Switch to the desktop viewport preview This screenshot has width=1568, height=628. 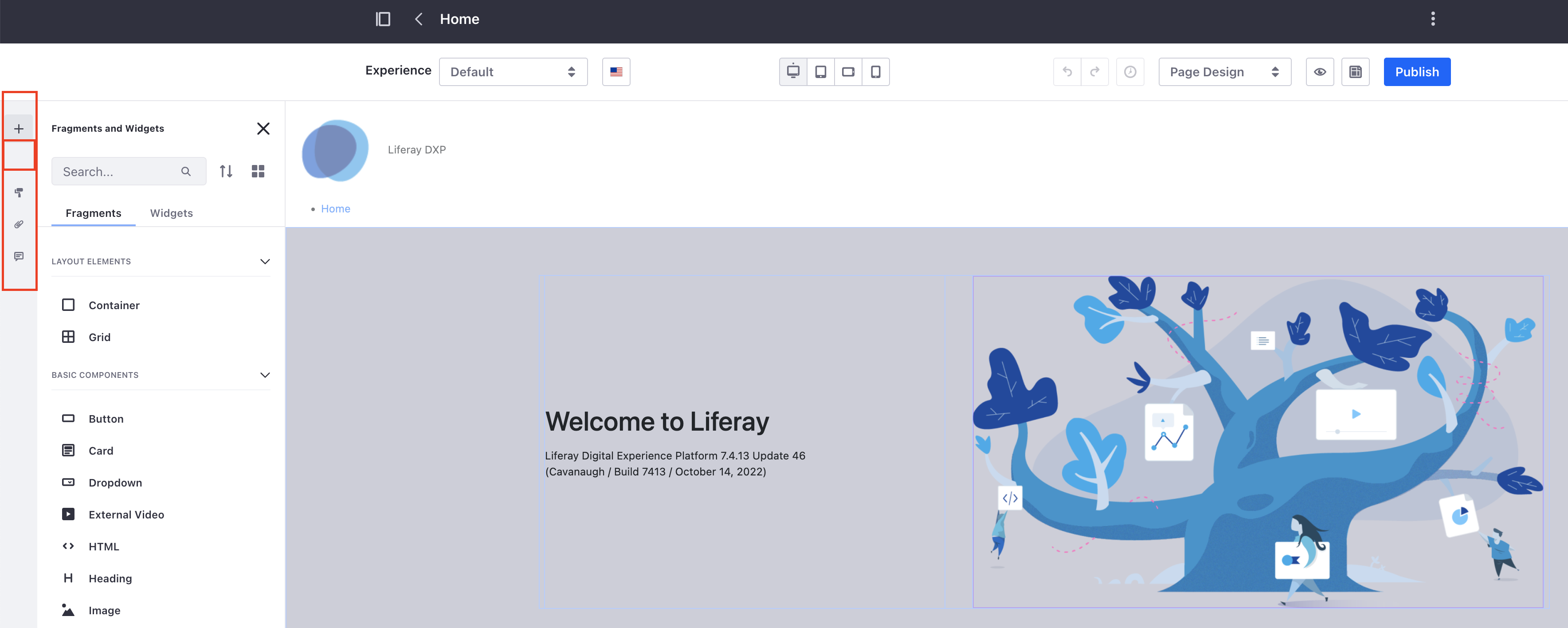793,72
